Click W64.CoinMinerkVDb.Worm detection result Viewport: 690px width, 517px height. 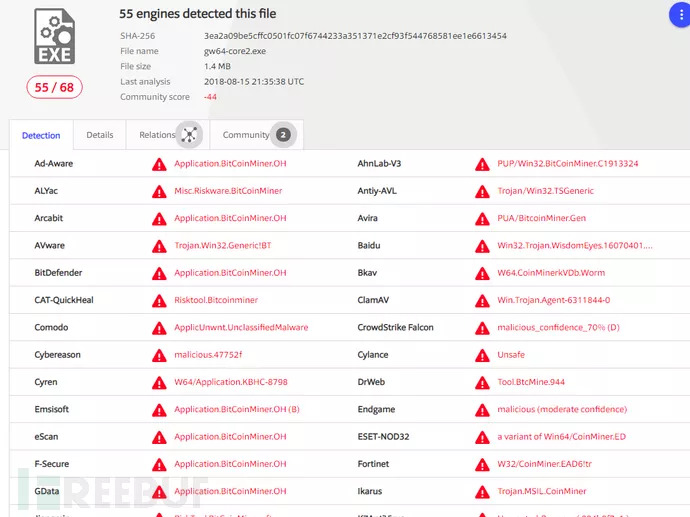coord(551,273)
